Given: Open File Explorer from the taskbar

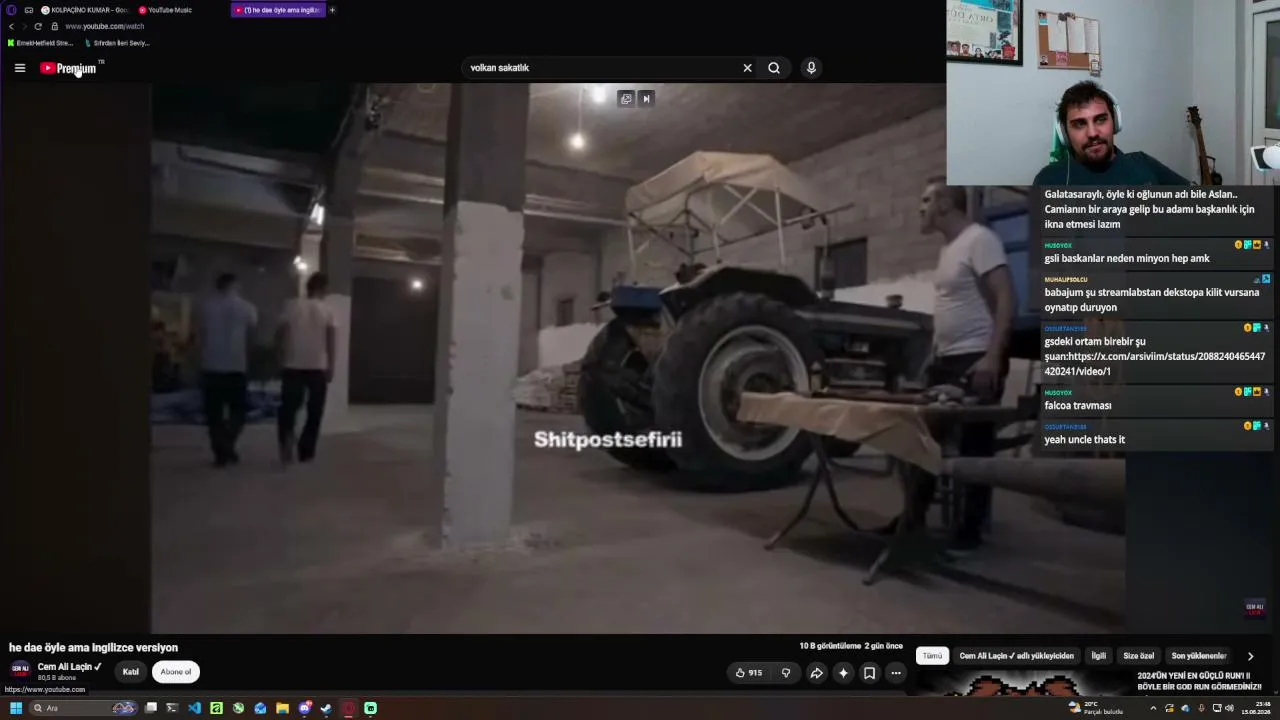Looking at the screenshot, I should [x=282, y=708].
